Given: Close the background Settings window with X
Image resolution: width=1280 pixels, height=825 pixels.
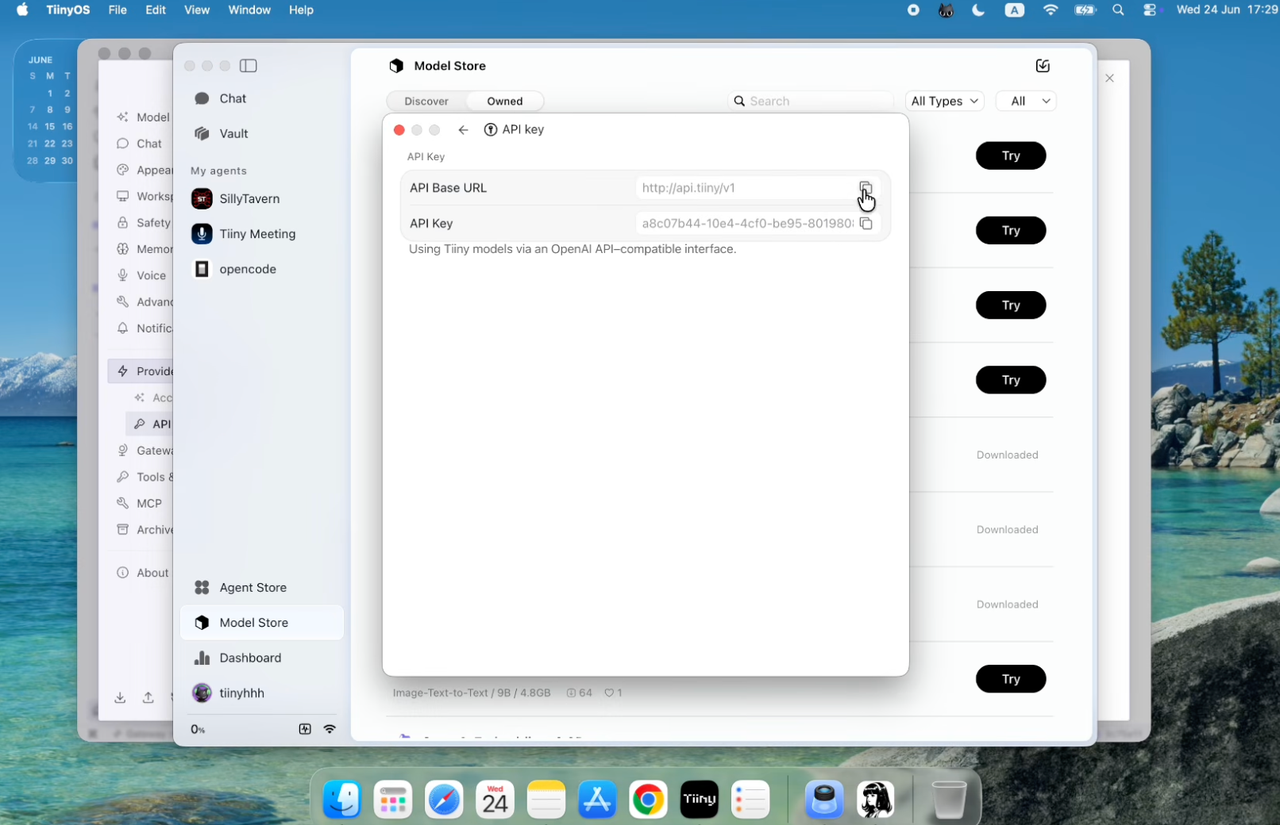Looking at the screenshot, I should (x=1109, y=78).
